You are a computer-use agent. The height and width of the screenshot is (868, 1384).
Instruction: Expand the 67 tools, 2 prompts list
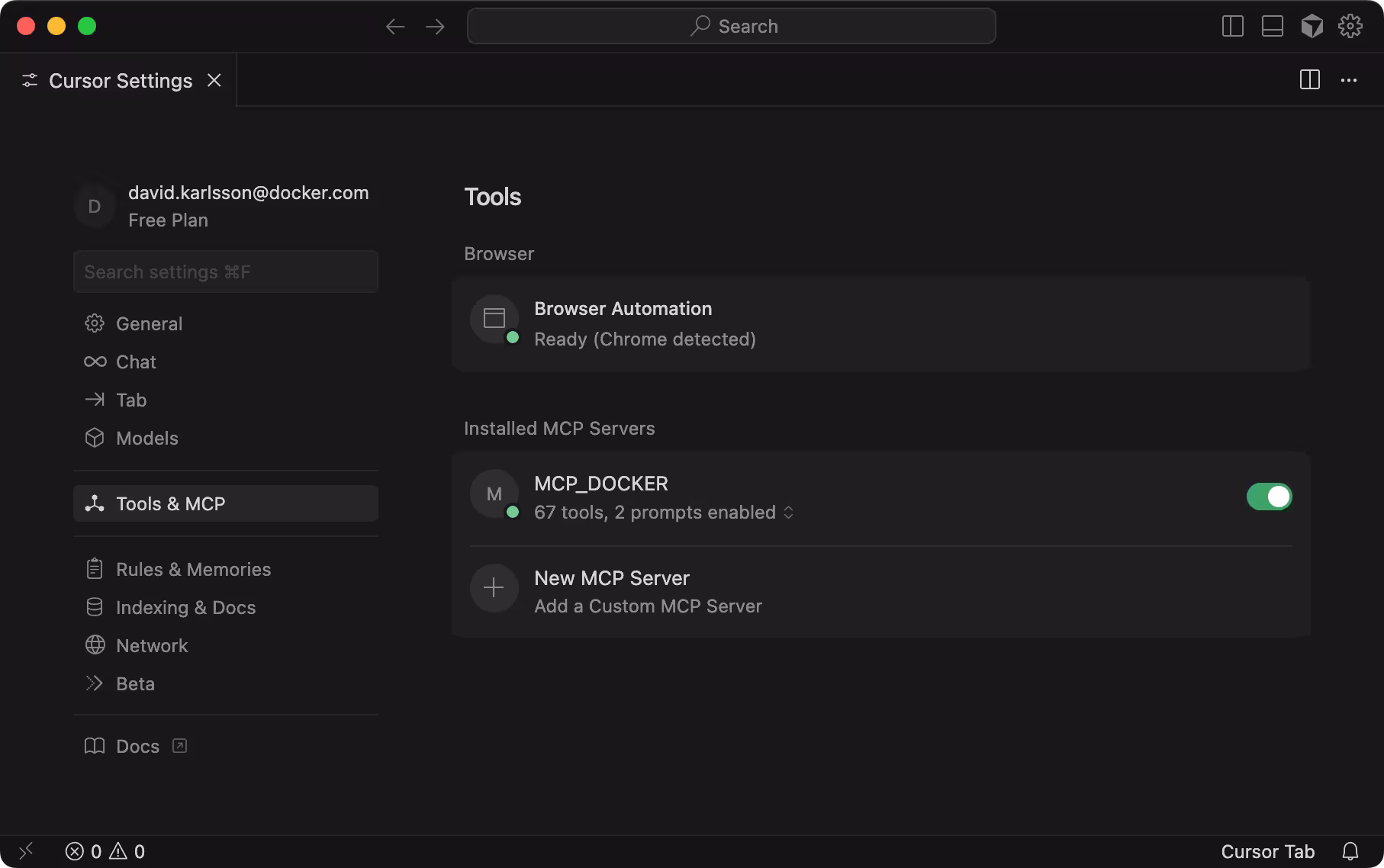tap(663, 513)
